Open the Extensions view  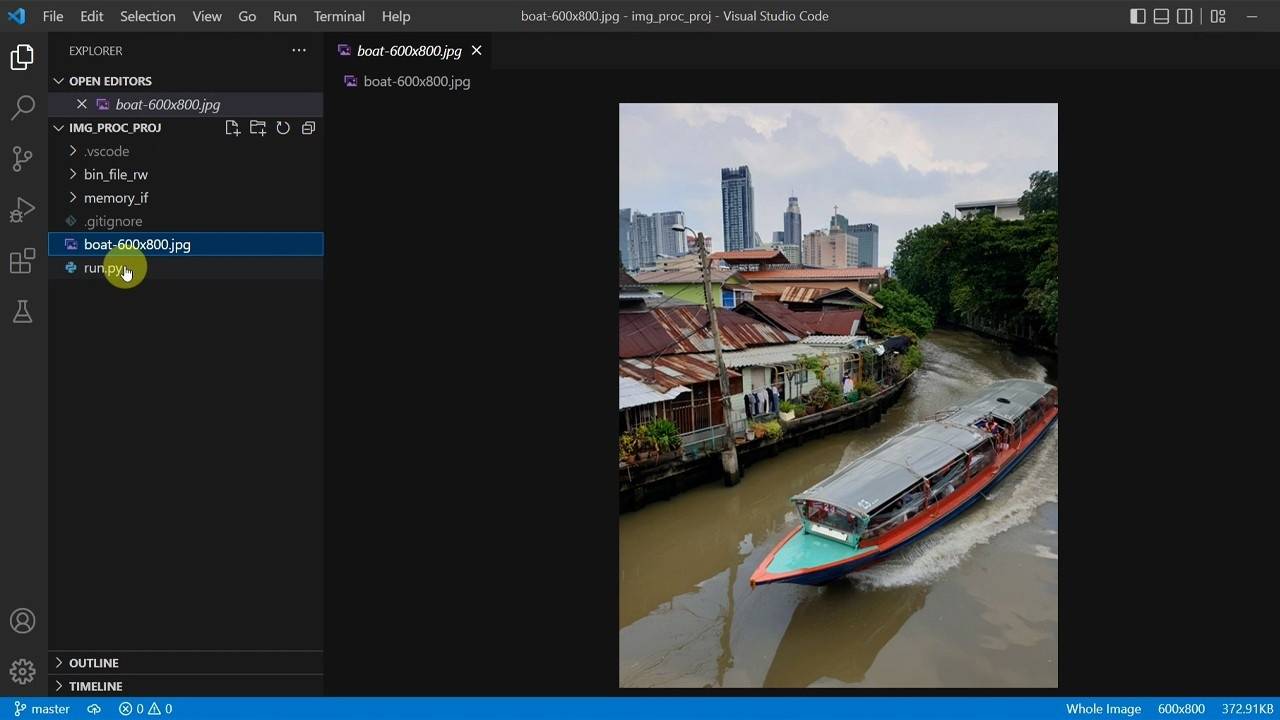(22, 262)
